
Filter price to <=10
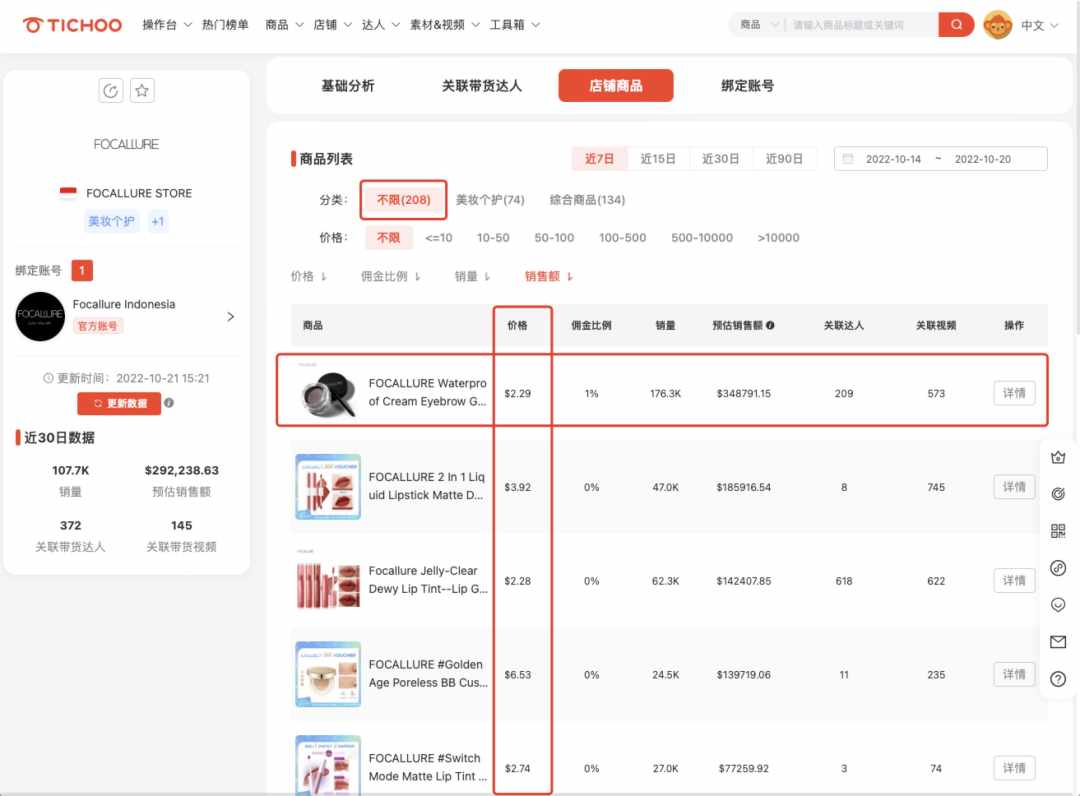[x=439, y=238]
